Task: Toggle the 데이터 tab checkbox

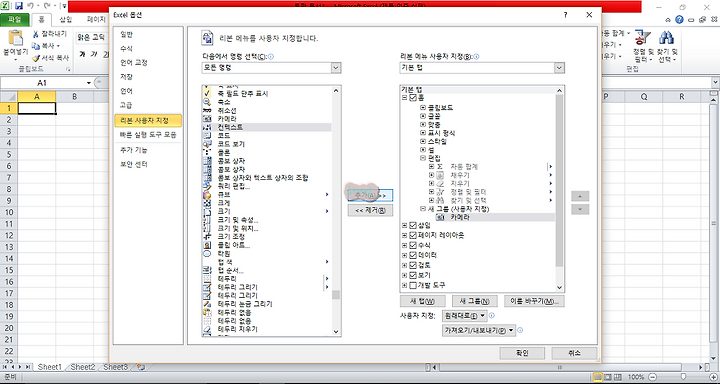Action: point(412,255)
